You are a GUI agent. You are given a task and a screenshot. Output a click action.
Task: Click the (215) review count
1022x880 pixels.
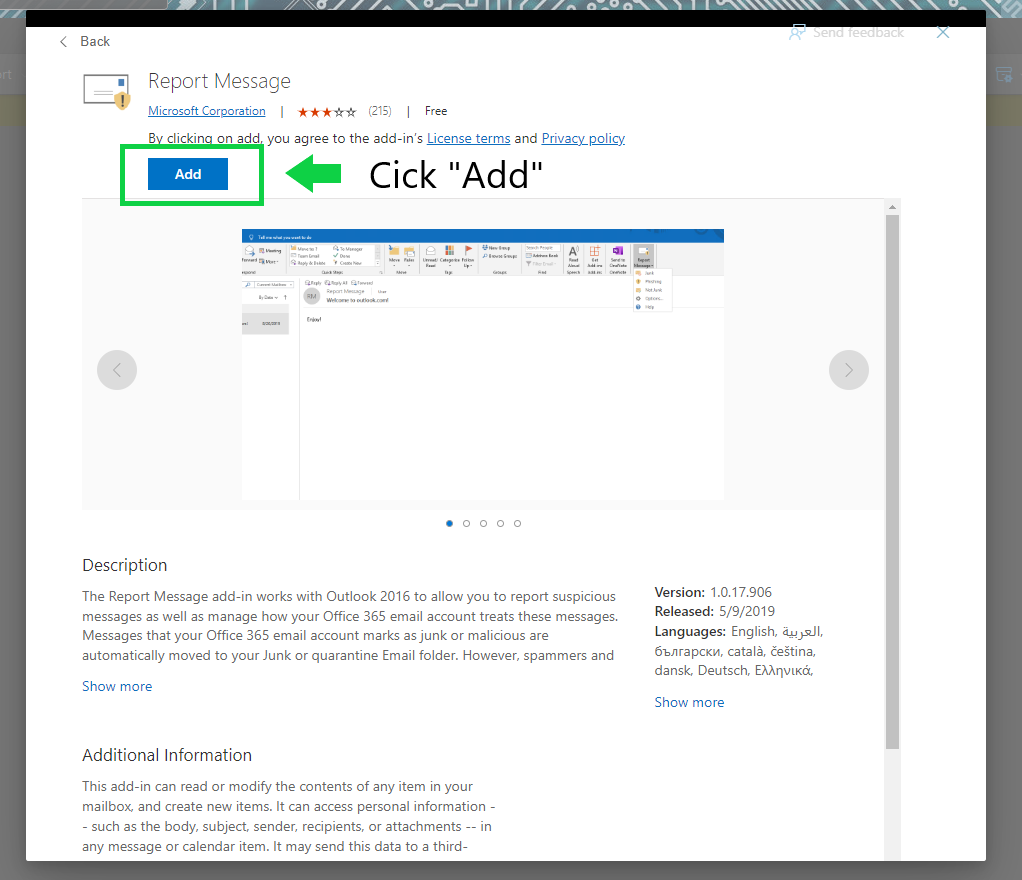click(379, 111)
